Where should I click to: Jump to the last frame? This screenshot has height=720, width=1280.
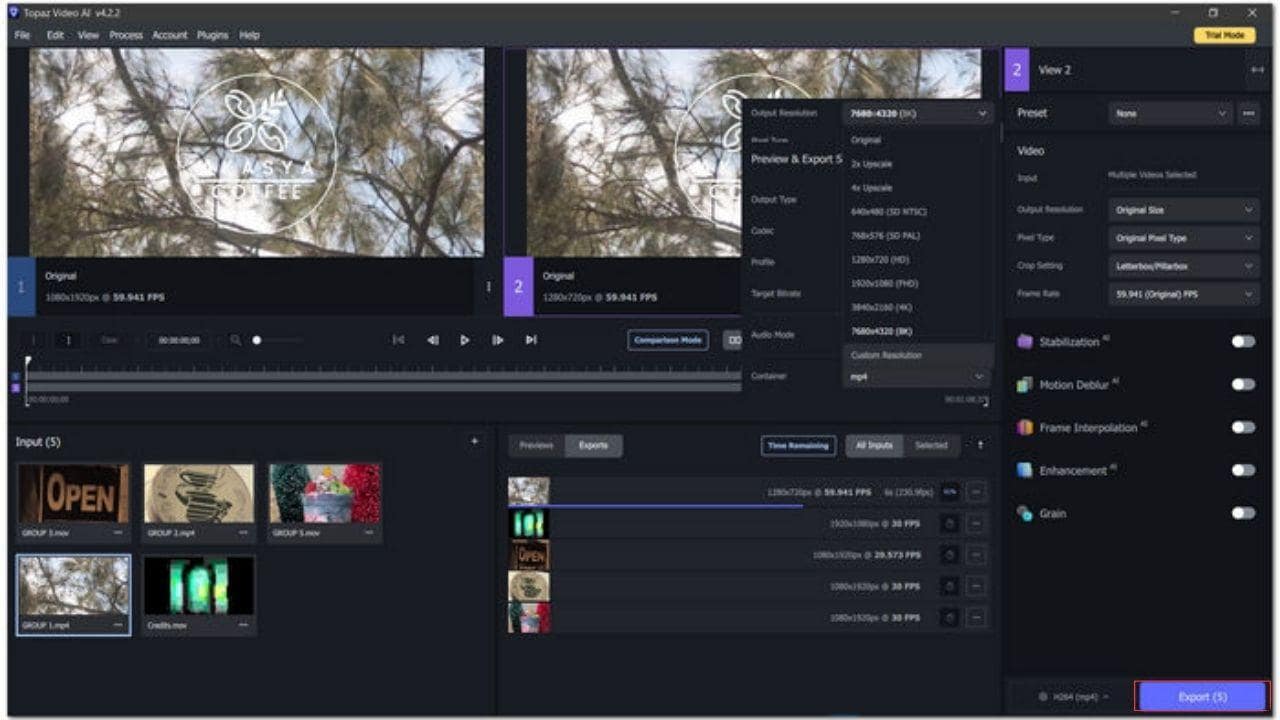click(531, 340)
